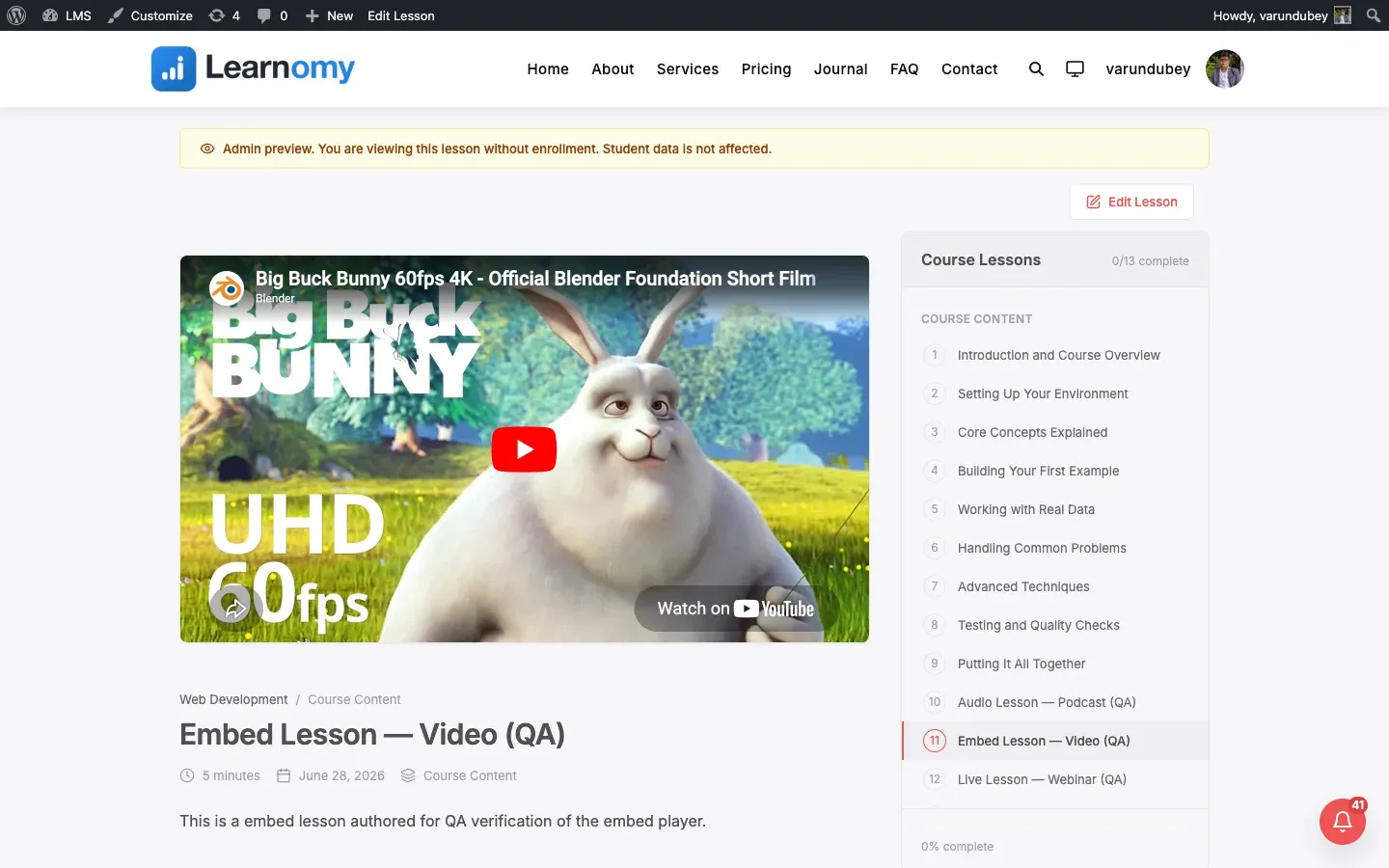This screenshot has height=868, width=1389.
Task: Open the New content menu
Action: tap(329, 15)
